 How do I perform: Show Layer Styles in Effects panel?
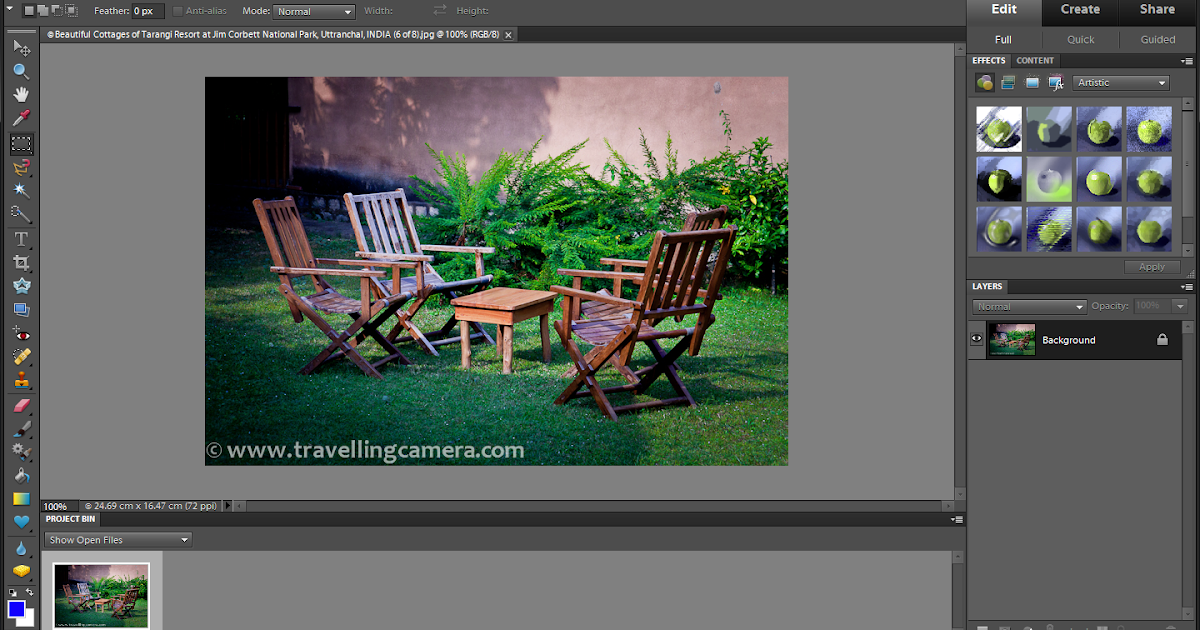(x=1008, y=83)
